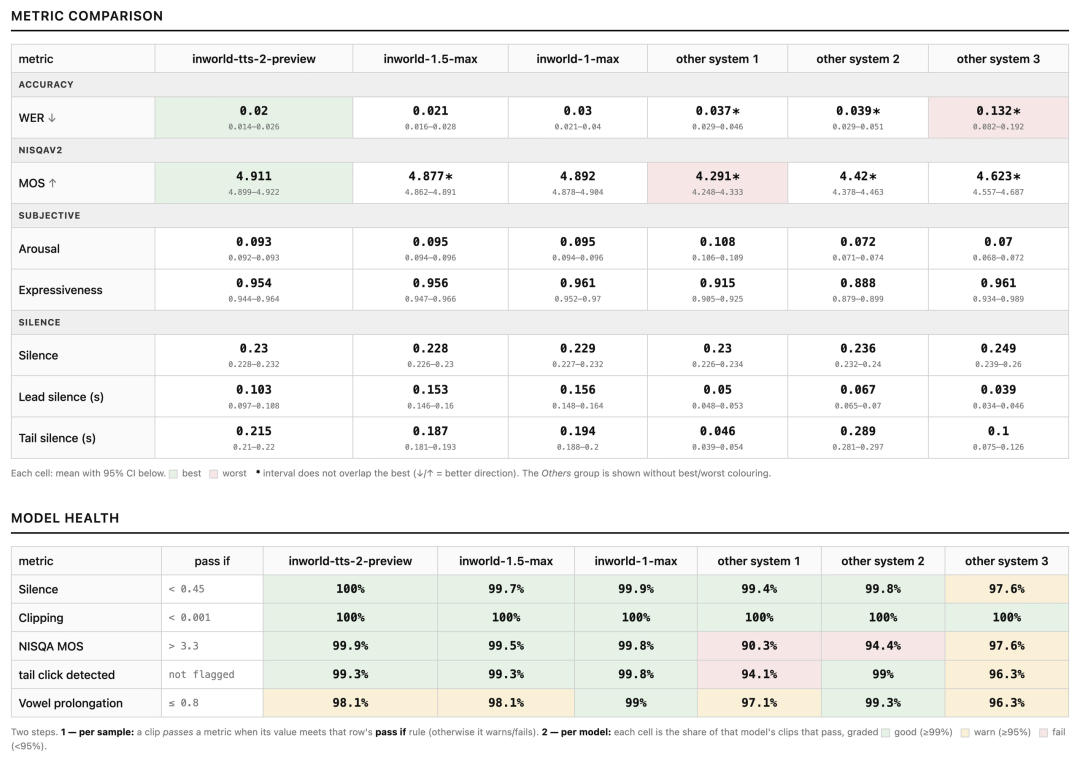The image size is (1080, 762).
Task: Click WER value 0.132* for other system 3
Action: (x=998, y=111)
